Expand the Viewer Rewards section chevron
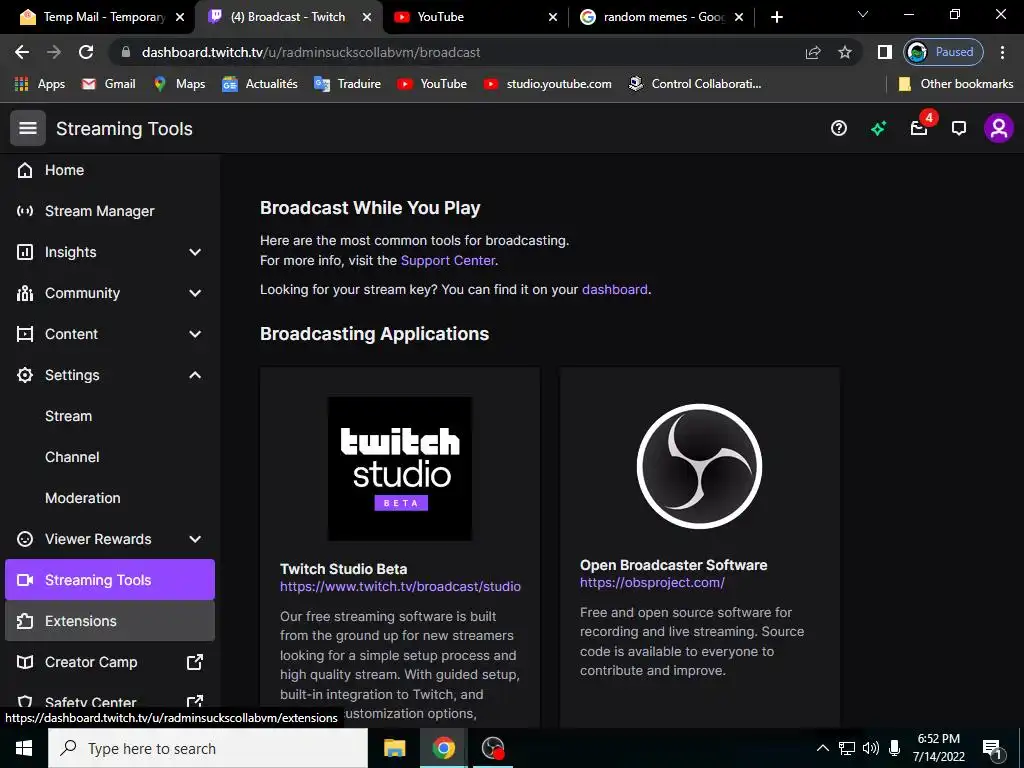 (x=195, y=539)
